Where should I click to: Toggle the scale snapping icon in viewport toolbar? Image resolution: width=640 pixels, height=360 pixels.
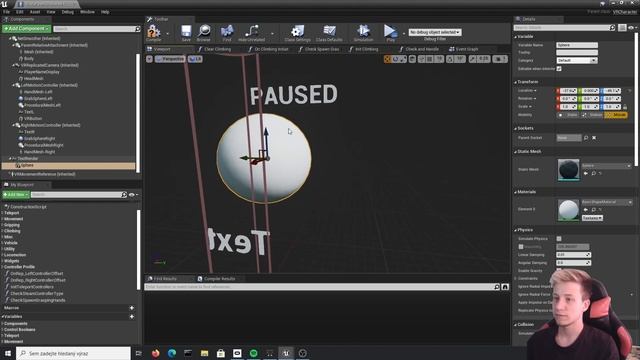[473, 59]
